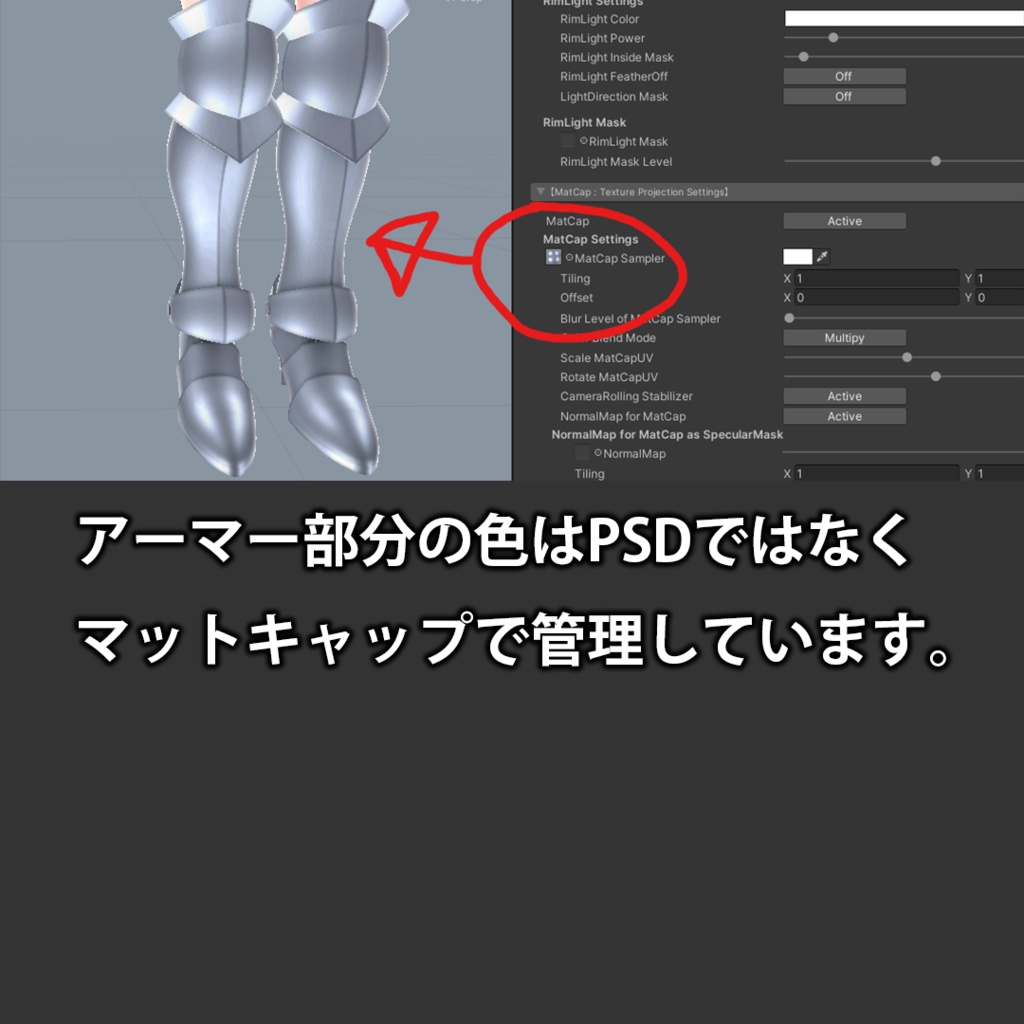This screenshot has width=1024, height=1024.
Task: Click the eyedropper beside MatCap Sampler color
Action: point(820,257)
